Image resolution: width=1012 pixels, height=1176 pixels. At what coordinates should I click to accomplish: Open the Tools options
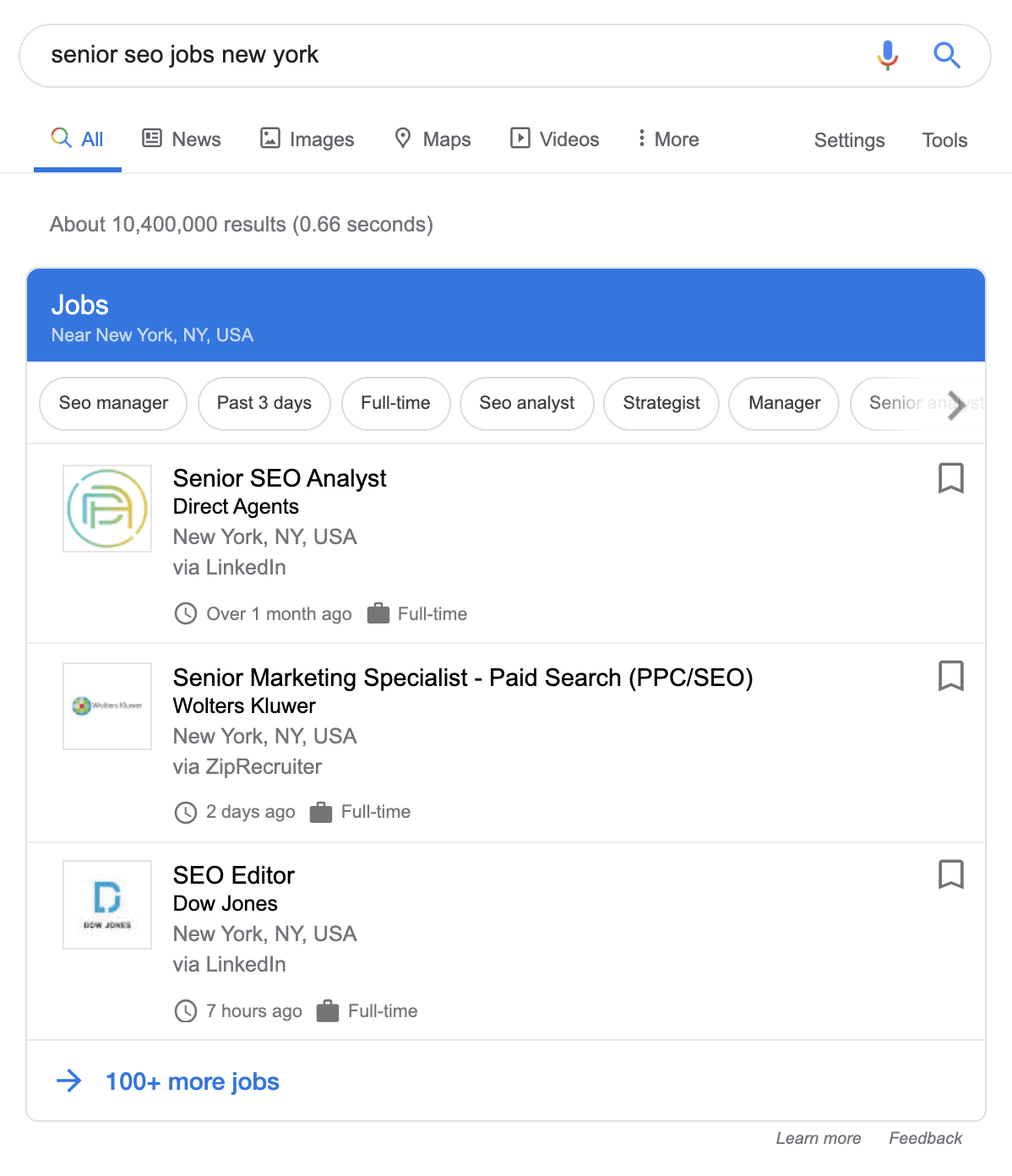tap(944, 140)
